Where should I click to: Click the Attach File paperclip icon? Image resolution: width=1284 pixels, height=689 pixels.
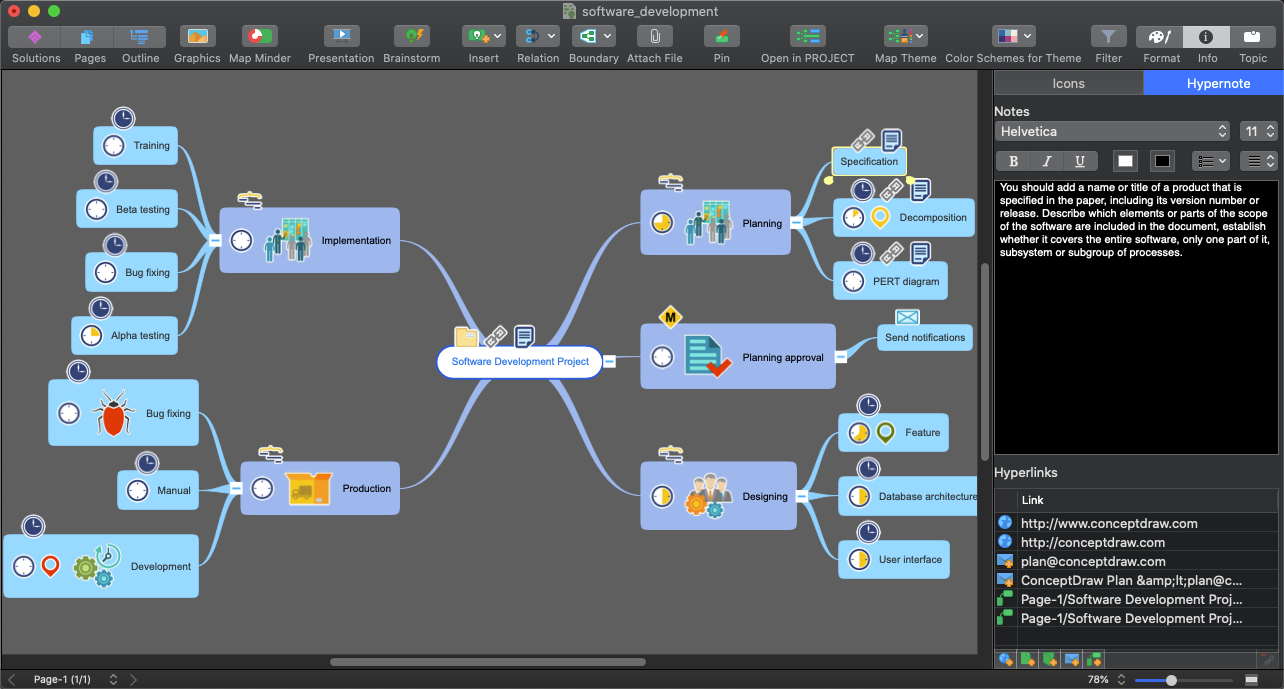pos(654,37)
